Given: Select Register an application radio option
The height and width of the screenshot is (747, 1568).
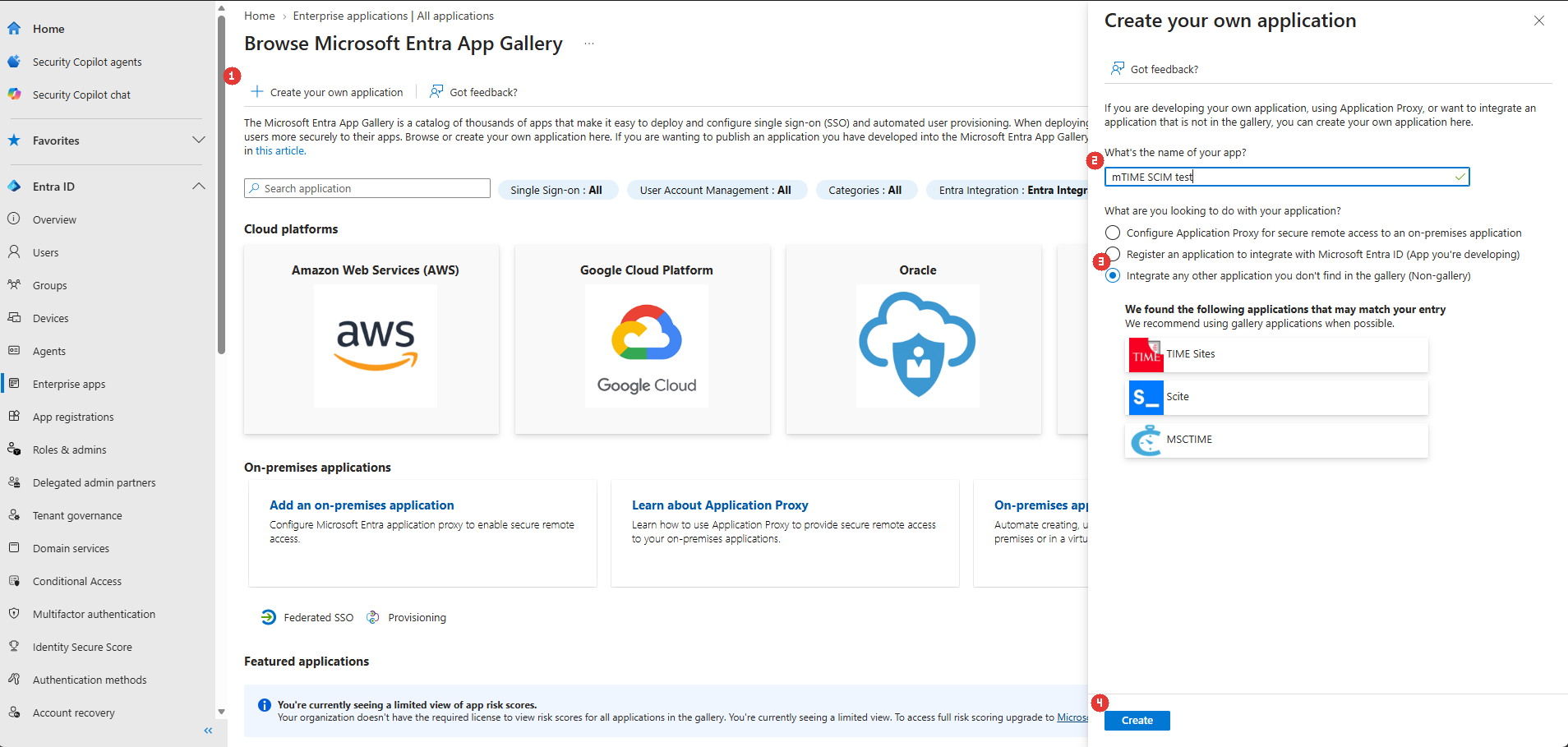Looking at the screenshot, I should click(x=1113, y=254).
